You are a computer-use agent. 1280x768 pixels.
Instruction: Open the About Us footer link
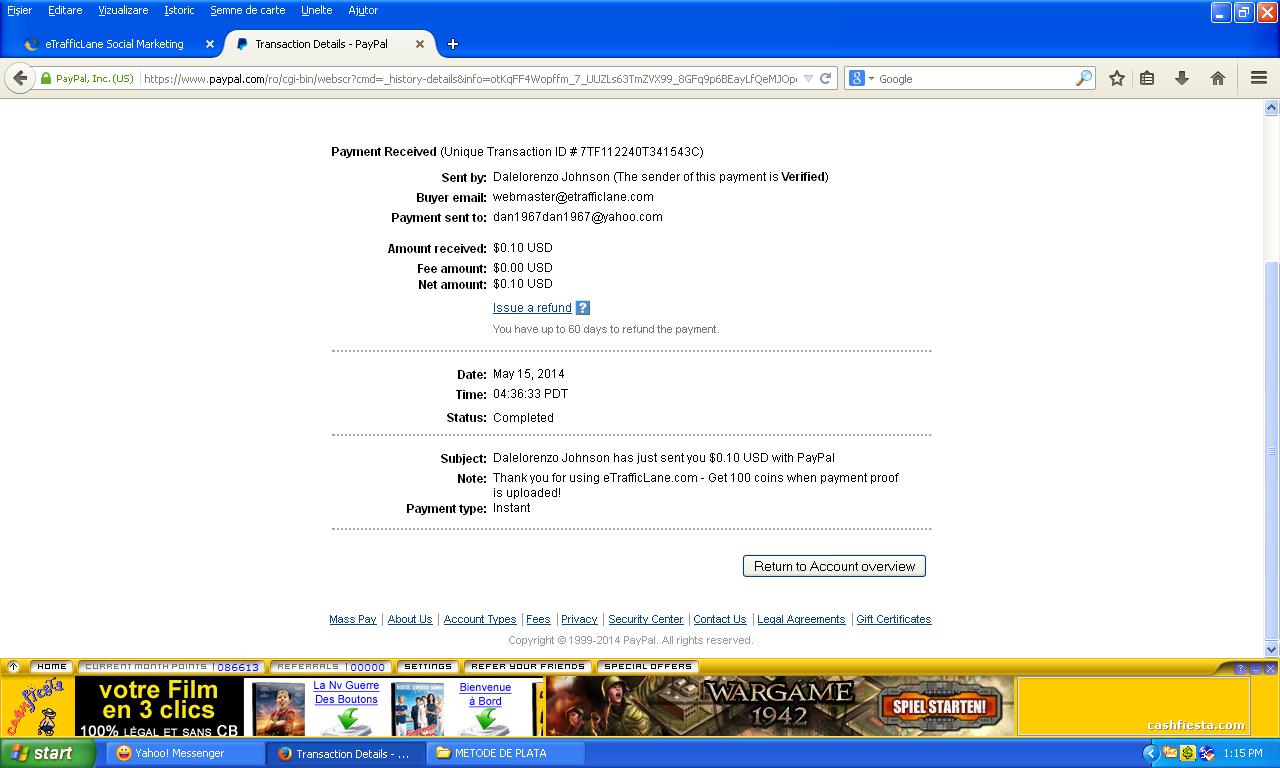(x=410, y=619)
